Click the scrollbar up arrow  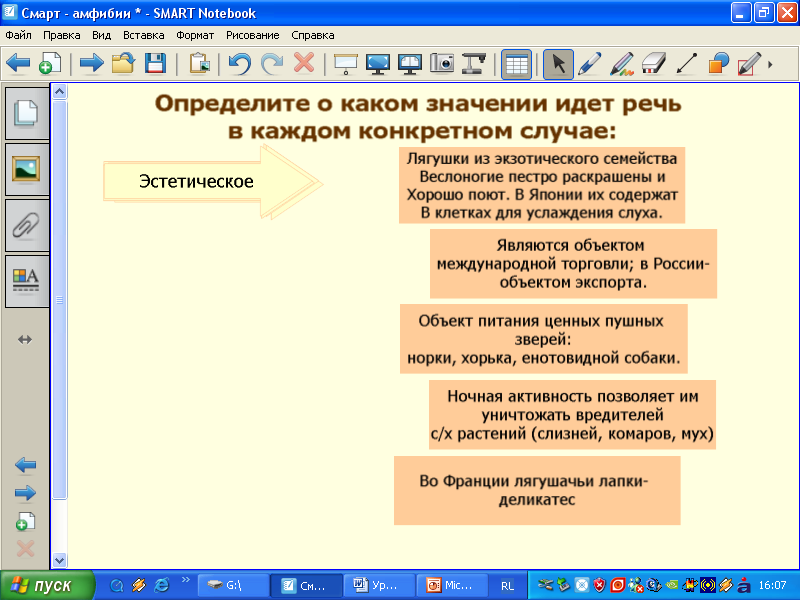(60, 92)
